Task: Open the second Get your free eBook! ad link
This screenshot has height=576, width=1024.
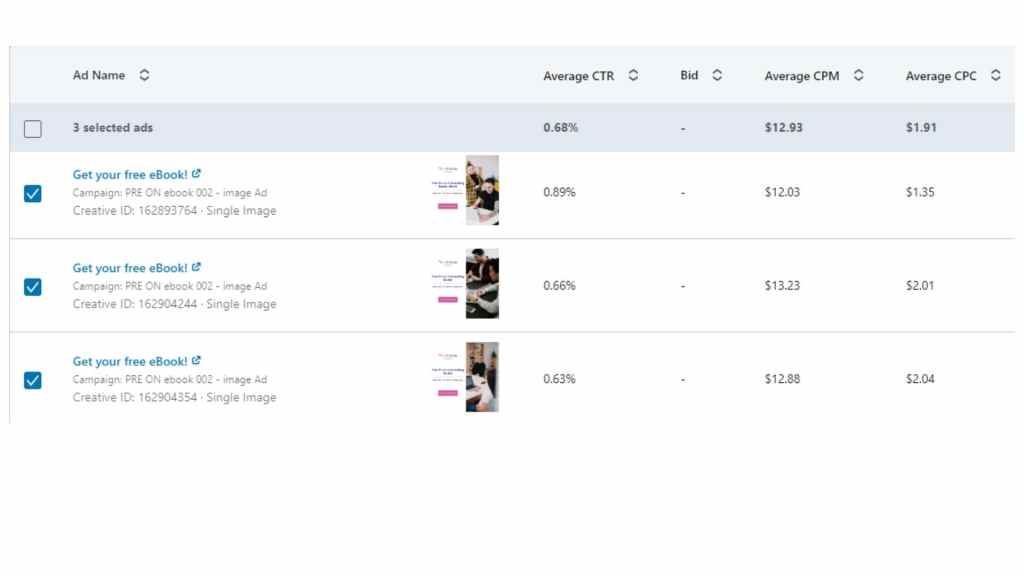Action: point(130,268)
